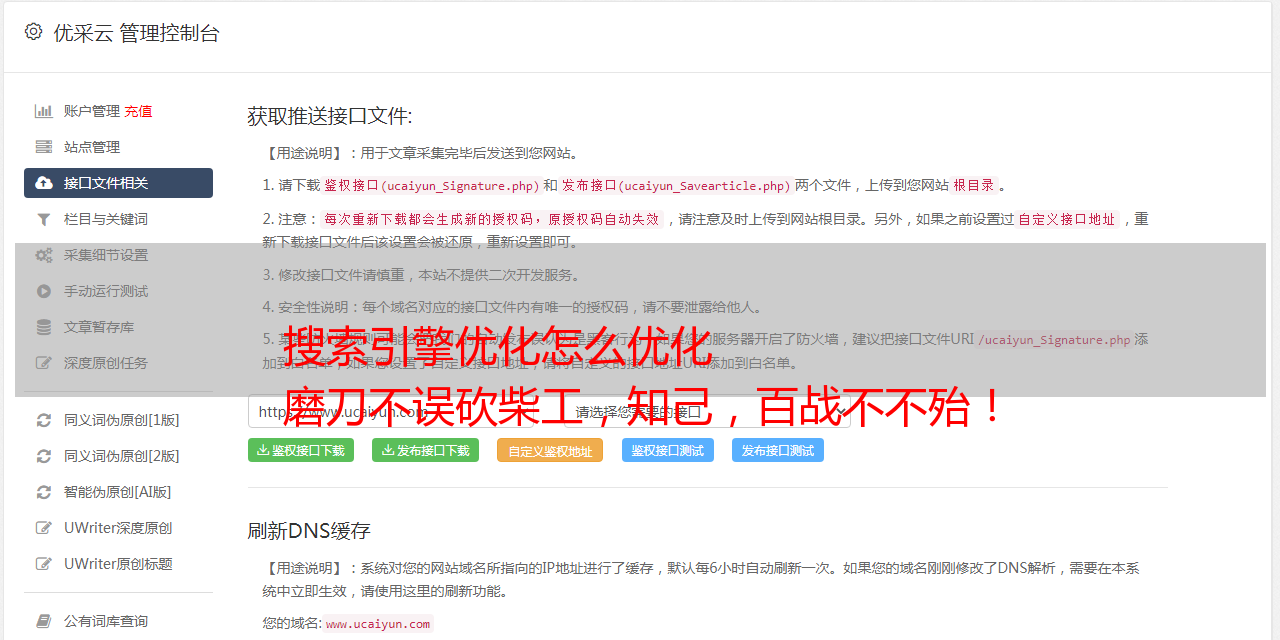The width and height of the screenshot is (1280, 640).
Task: Click the 刷新DNS缓存 heading
Action: 309,531
